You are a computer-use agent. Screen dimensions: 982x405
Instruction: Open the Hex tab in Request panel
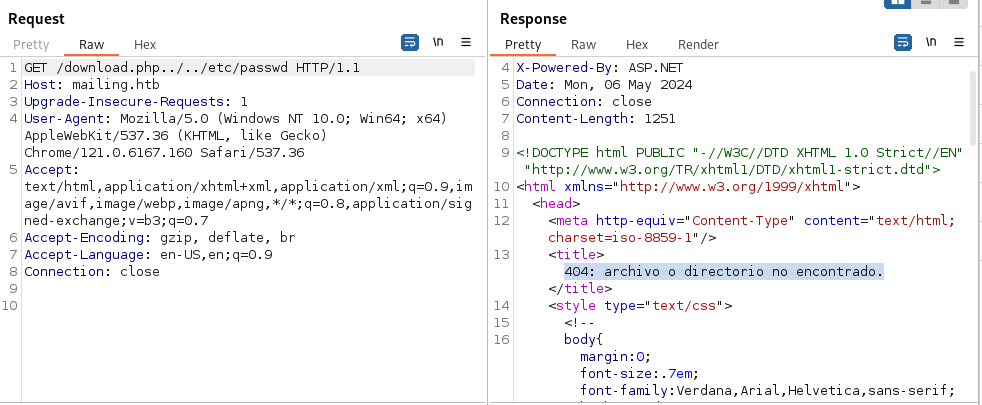click(145, 44)
